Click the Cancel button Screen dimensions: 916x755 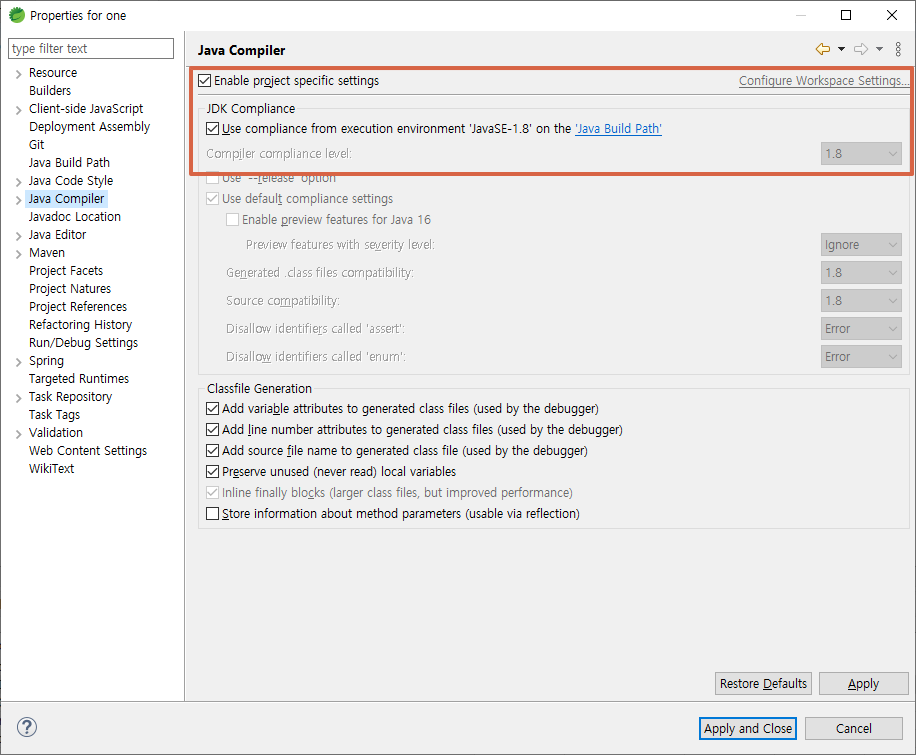pos(853,729)
